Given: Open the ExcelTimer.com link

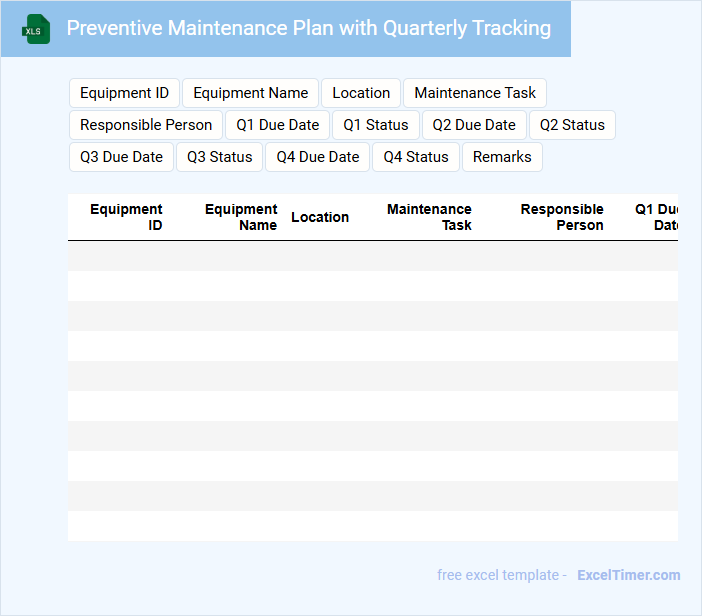Looking at the screenshot, I should 628,575.
